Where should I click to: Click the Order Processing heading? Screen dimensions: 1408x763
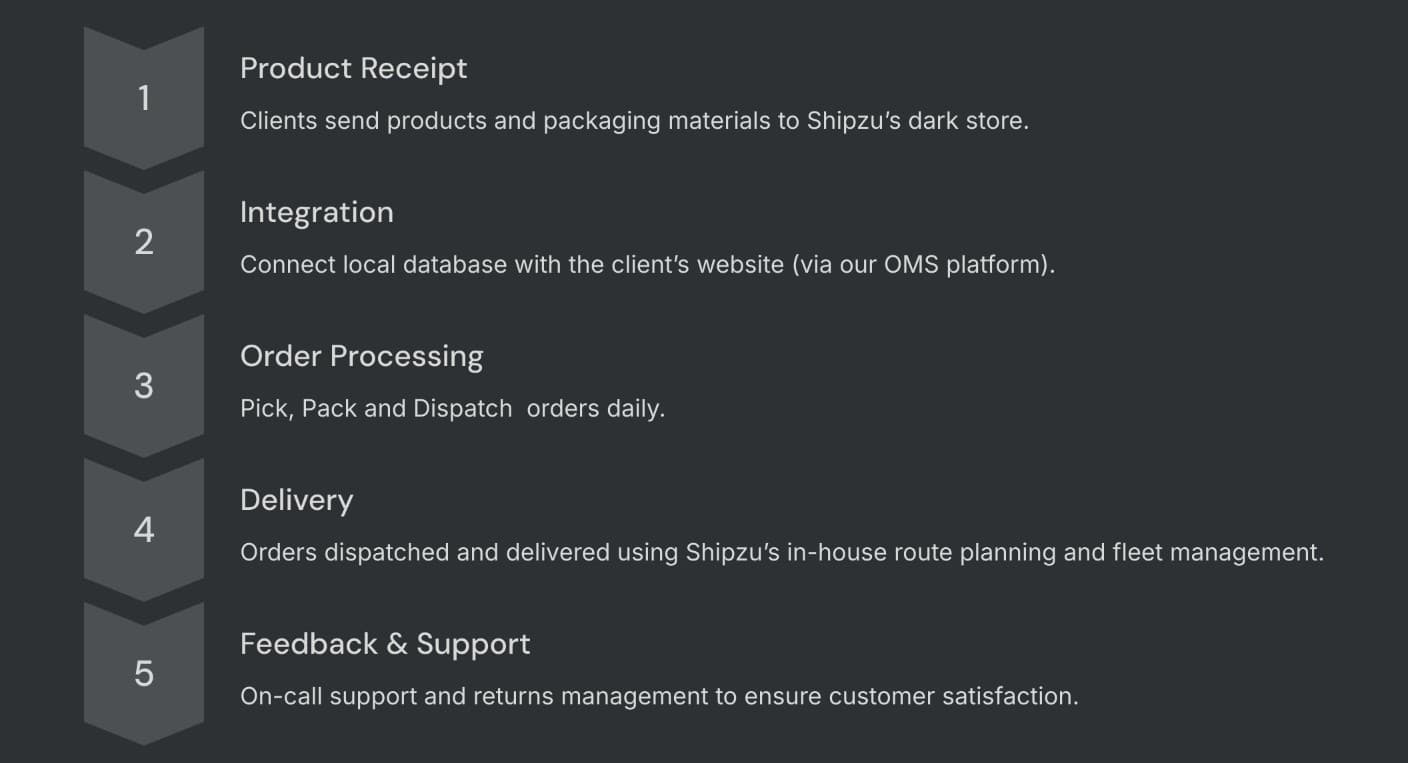coord(362,357)
